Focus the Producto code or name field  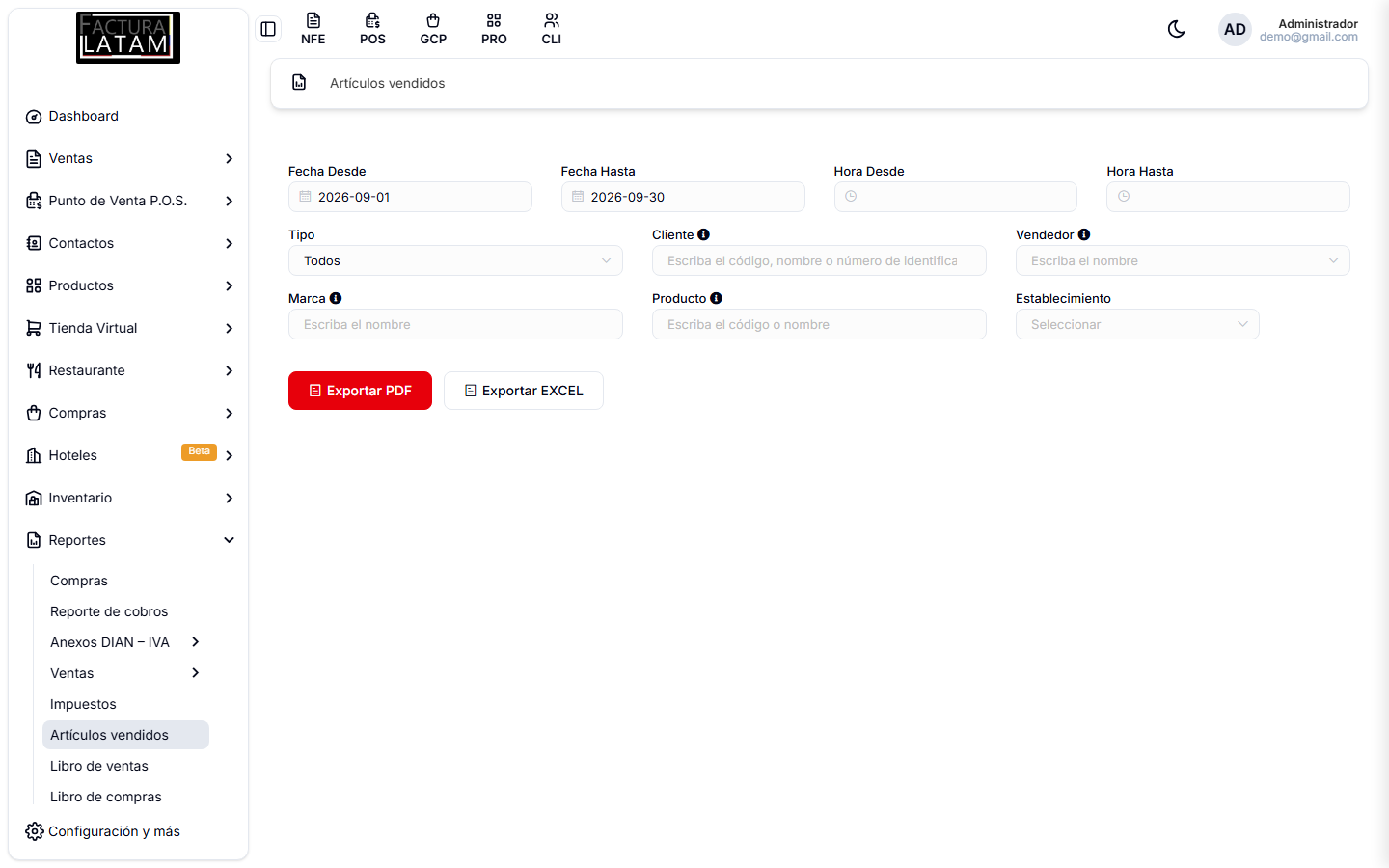click(x=819, y=324)
